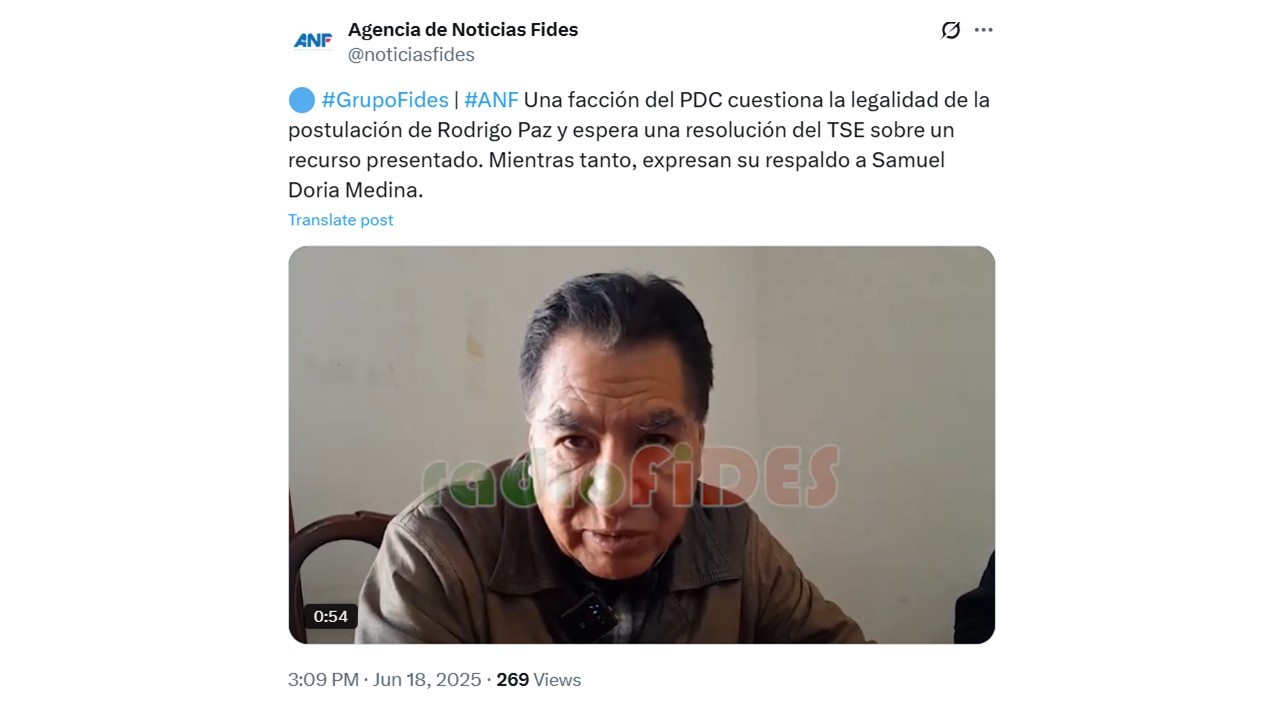Click Translate post
1280x720 pixels.
(341, 220)
